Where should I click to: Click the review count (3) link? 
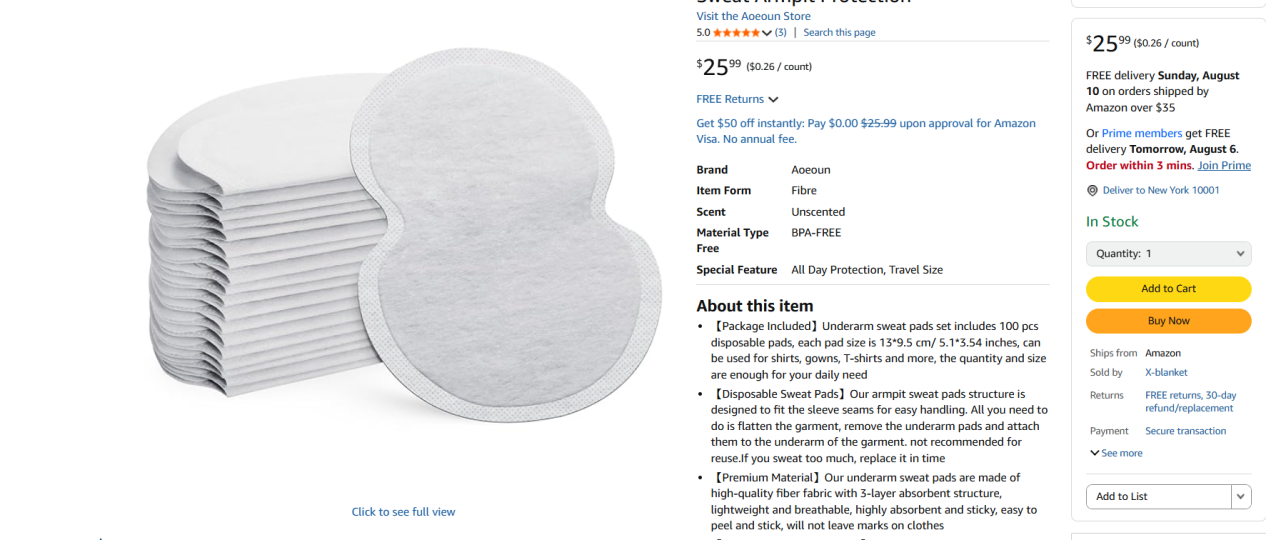(780, 33)
